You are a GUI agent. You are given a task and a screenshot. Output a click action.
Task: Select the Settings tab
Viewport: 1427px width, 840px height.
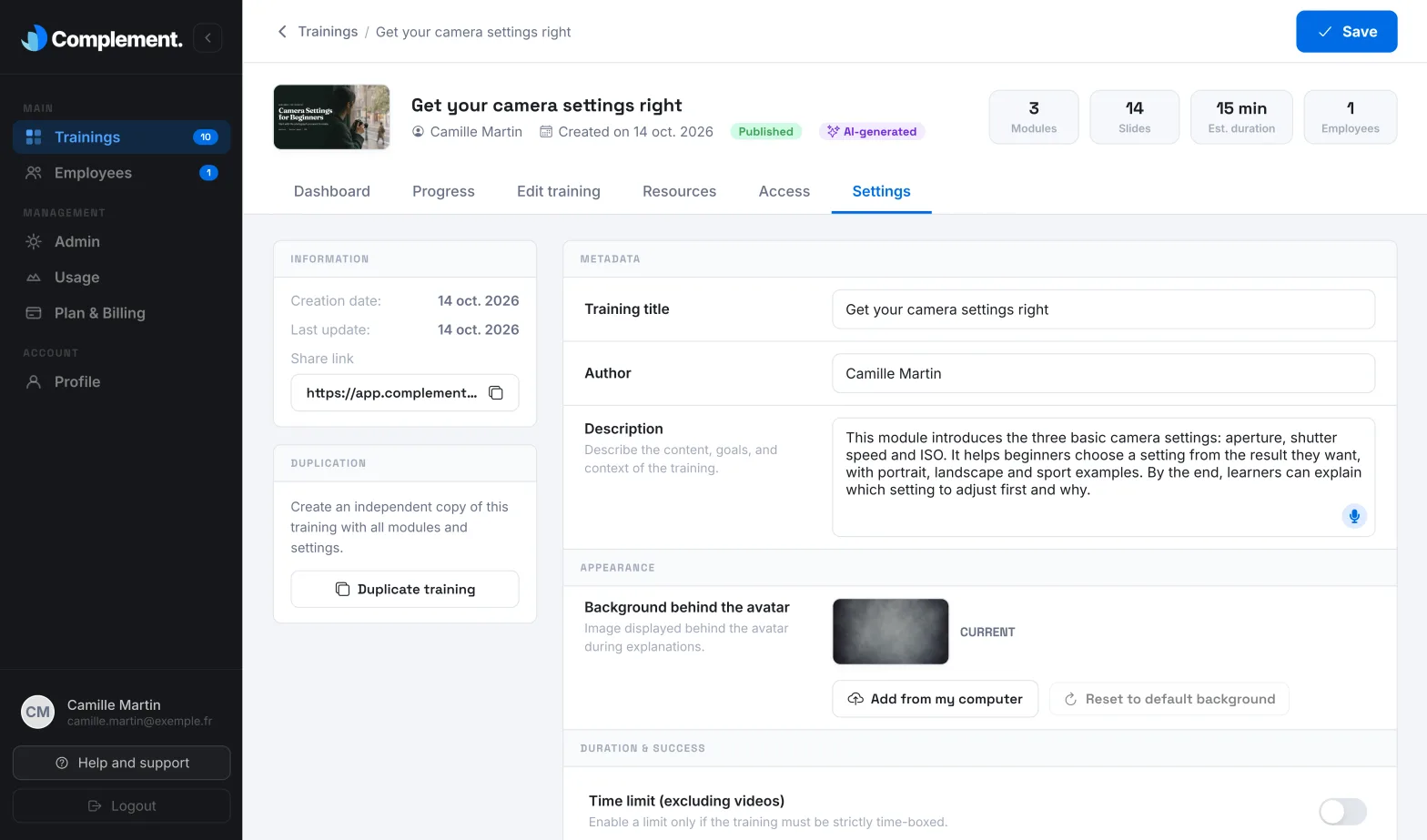click(881, 191)
